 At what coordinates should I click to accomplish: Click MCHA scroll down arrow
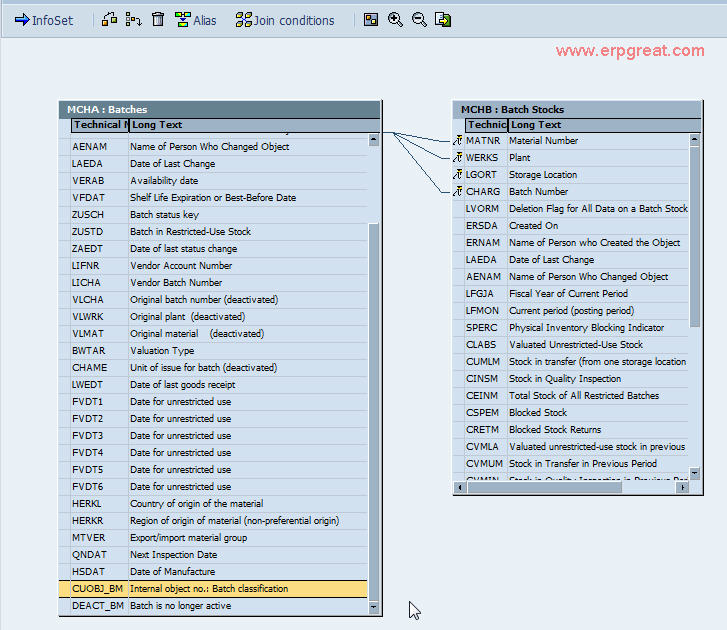coord(374,607)
